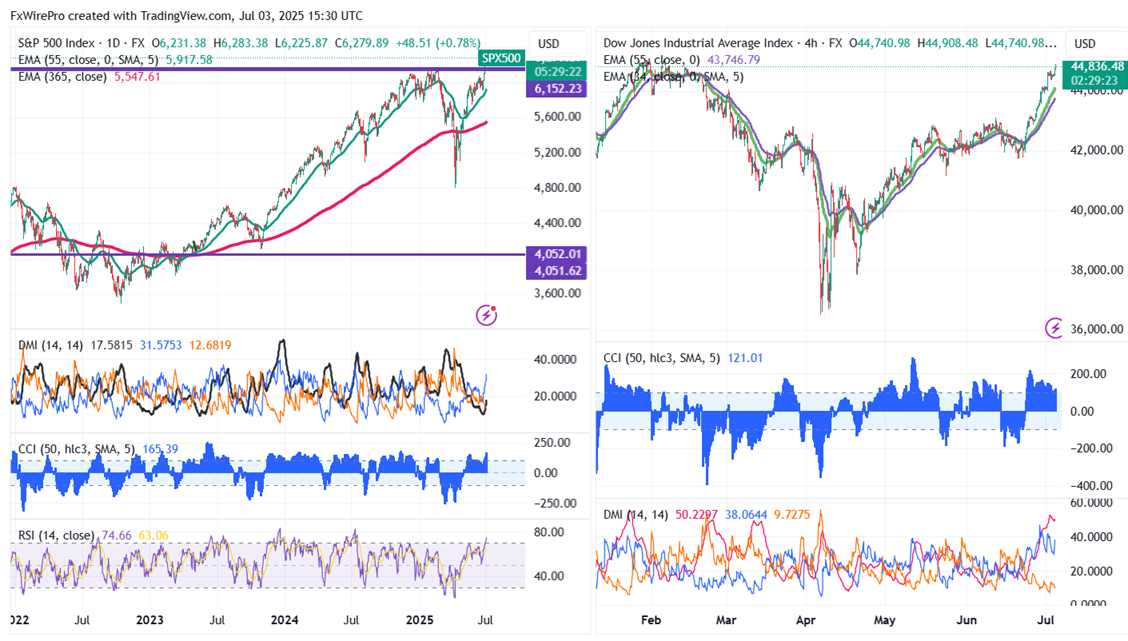This screenshot has width=1128, height=641.
Task: Click -250.00 on S&P CCI axis
Action: pyautogui.click(x=555, y=503)
